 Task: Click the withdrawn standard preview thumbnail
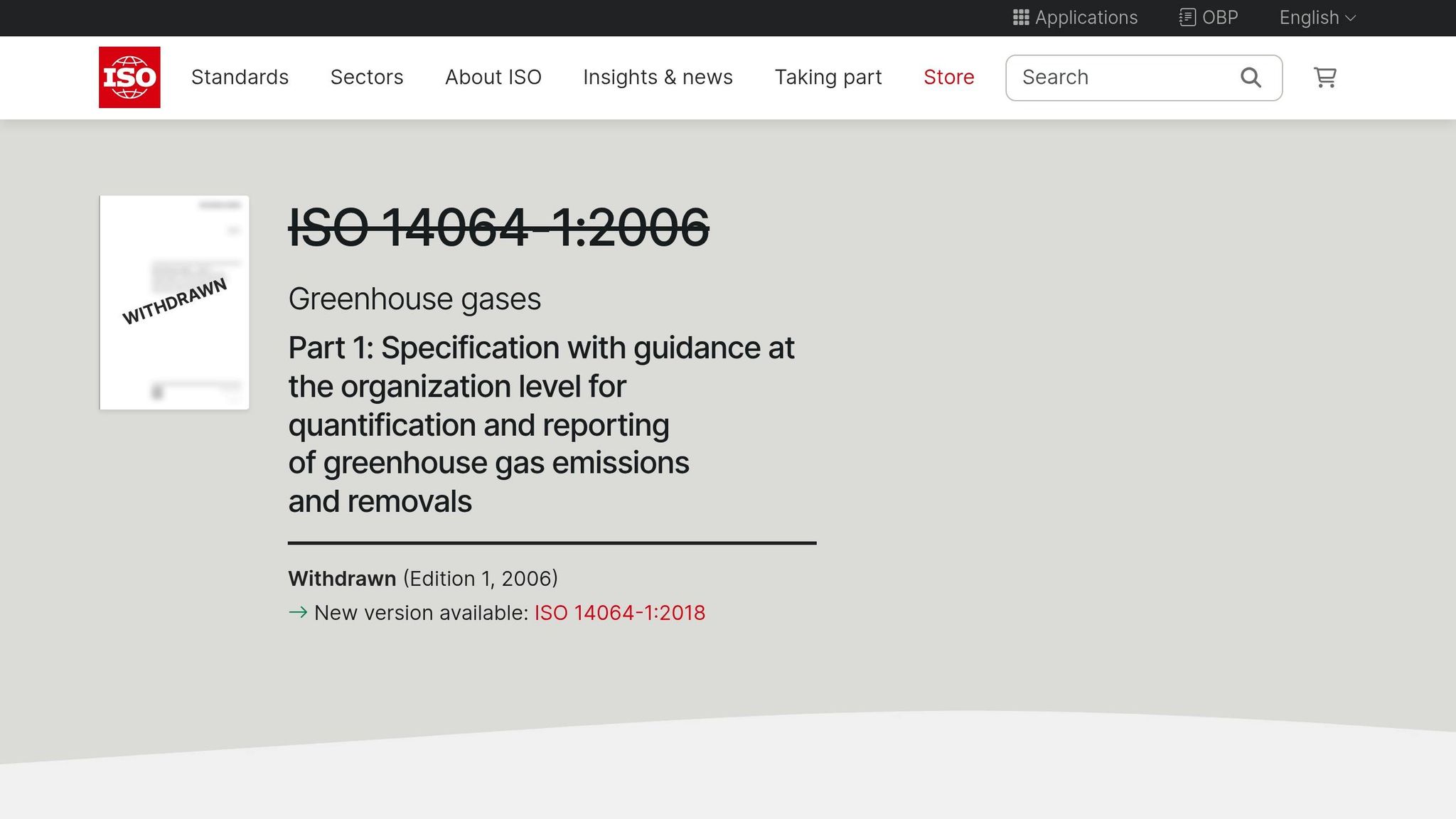[174, 301]
